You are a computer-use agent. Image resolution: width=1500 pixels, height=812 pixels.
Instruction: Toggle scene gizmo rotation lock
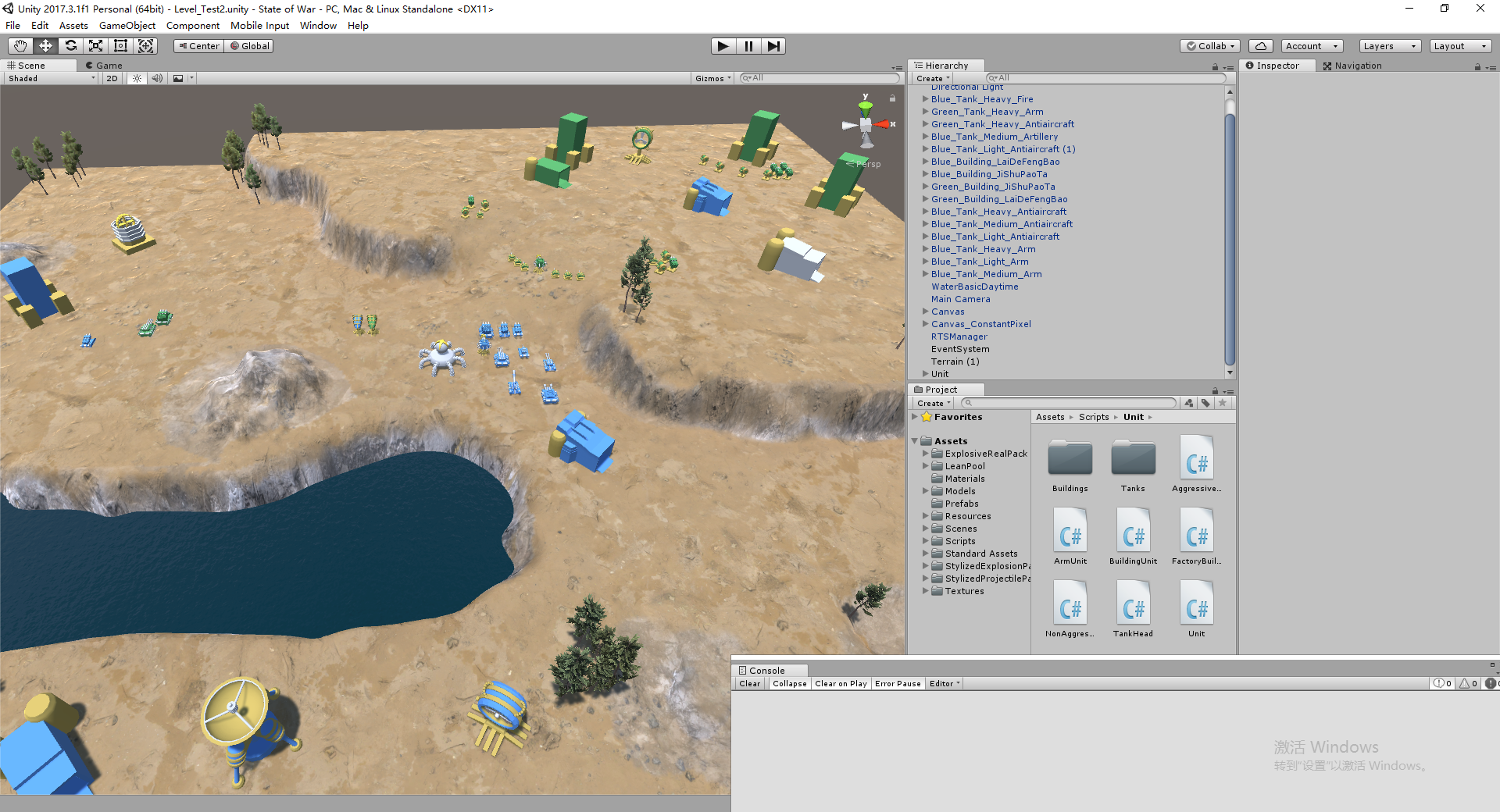892,98
